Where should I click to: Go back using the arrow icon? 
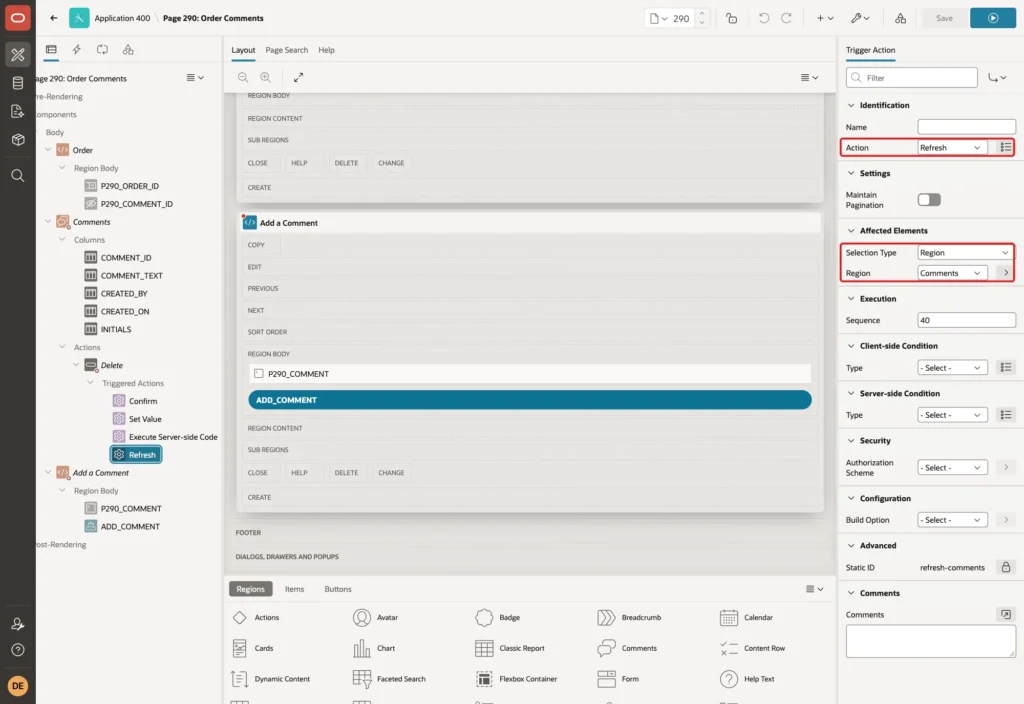point(54,18)
